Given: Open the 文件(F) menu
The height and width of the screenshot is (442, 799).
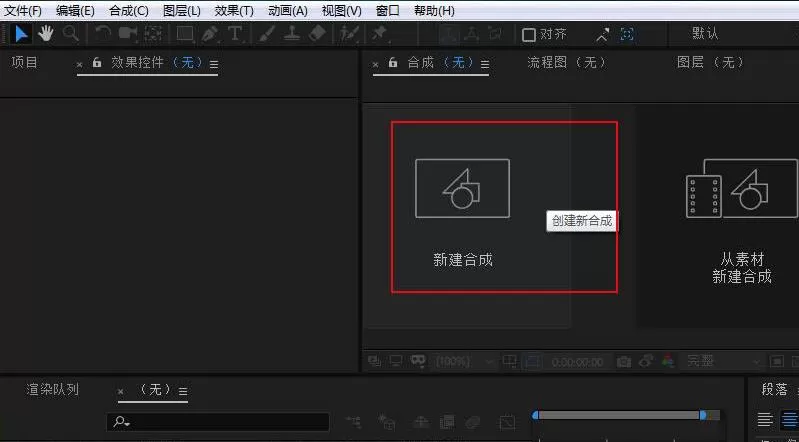Looking at the screenshot, I should click(22, 10).
